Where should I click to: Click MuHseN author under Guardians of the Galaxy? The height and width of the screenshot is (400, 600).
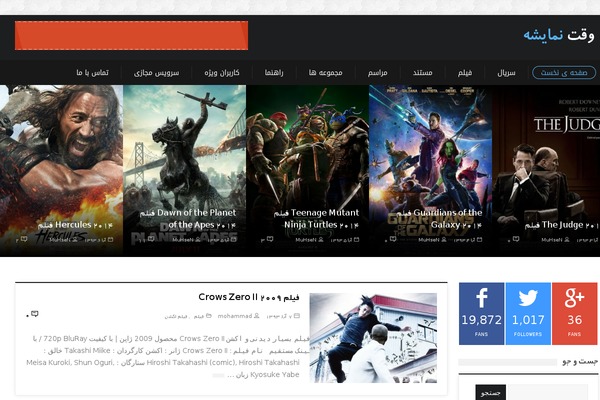(x=429, y=240)
